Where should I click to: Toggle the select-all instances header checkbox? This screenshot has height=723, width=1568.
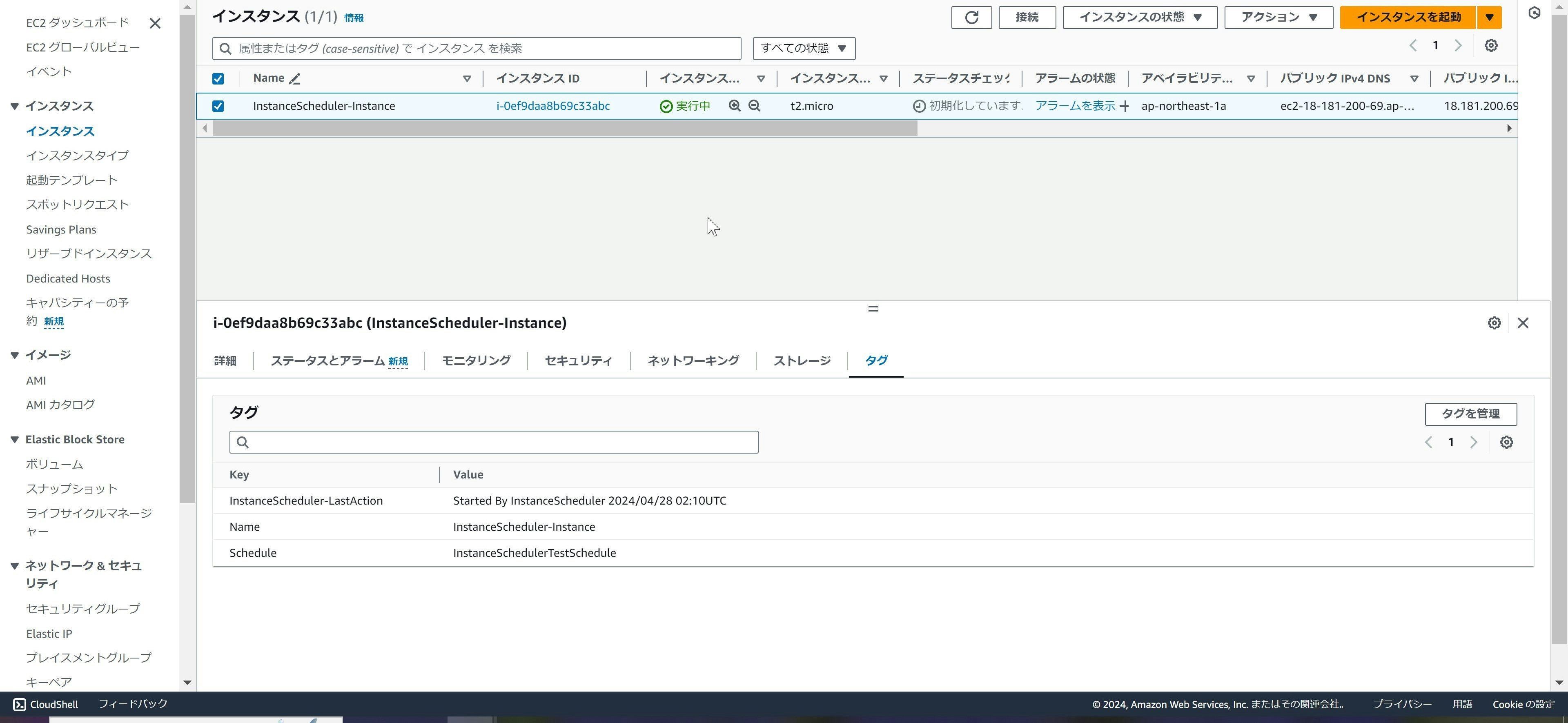pyautogui.click(x=218, y=78)
